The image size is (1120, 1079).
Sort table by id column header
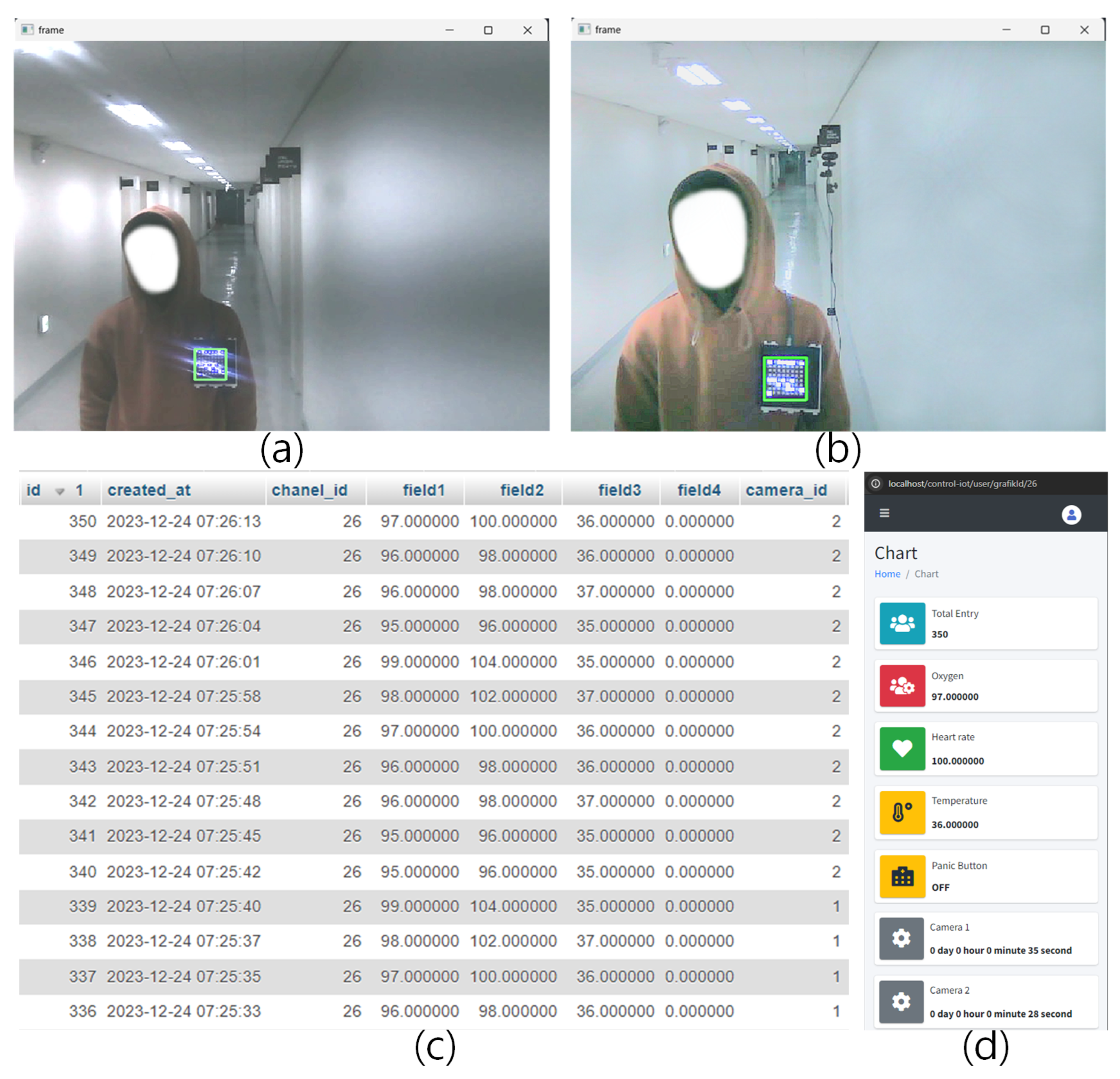click(34, 490)
